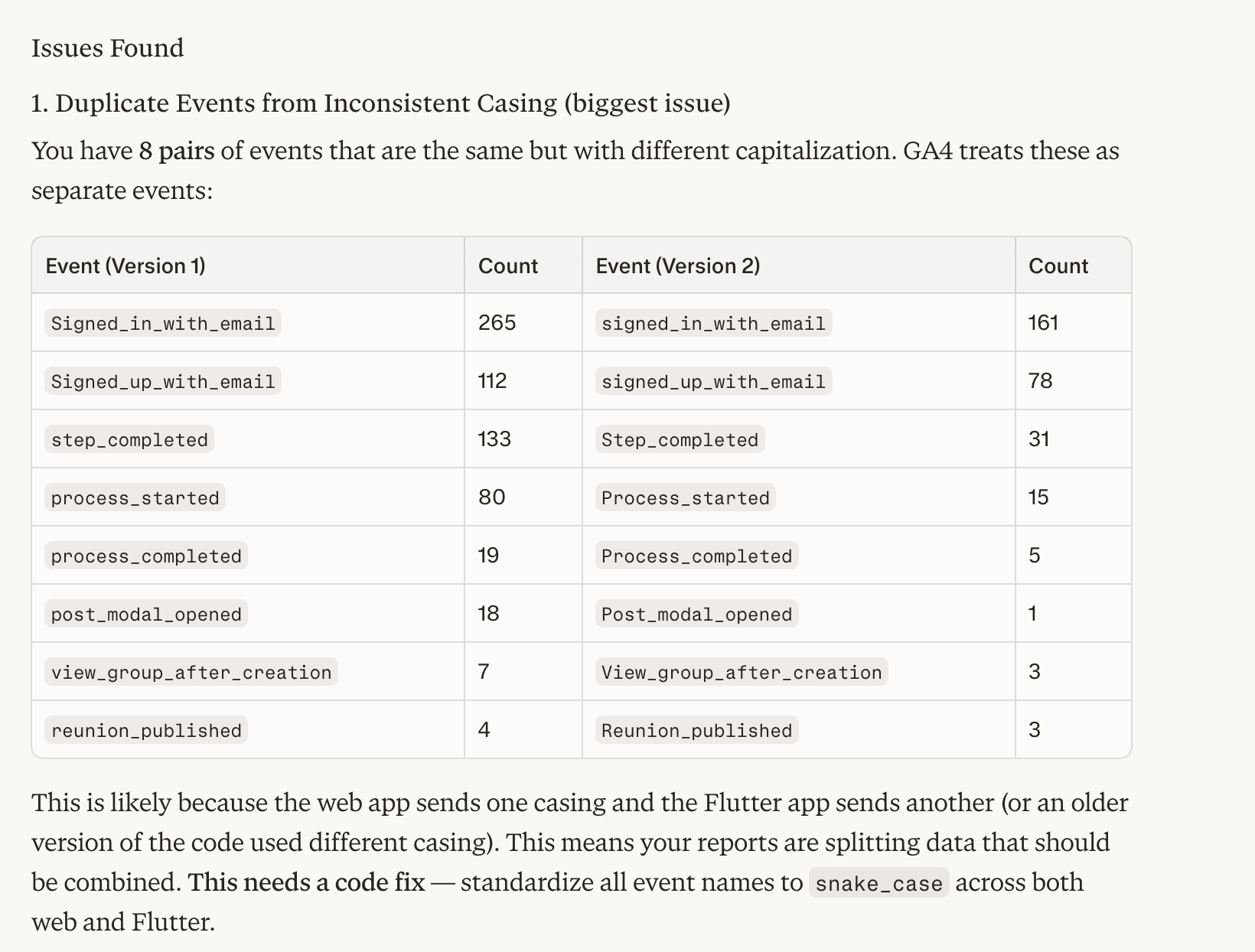Select the capitalized Signed_in_with_email event name
The image size is (1255, 952).
tap(163, 323)
